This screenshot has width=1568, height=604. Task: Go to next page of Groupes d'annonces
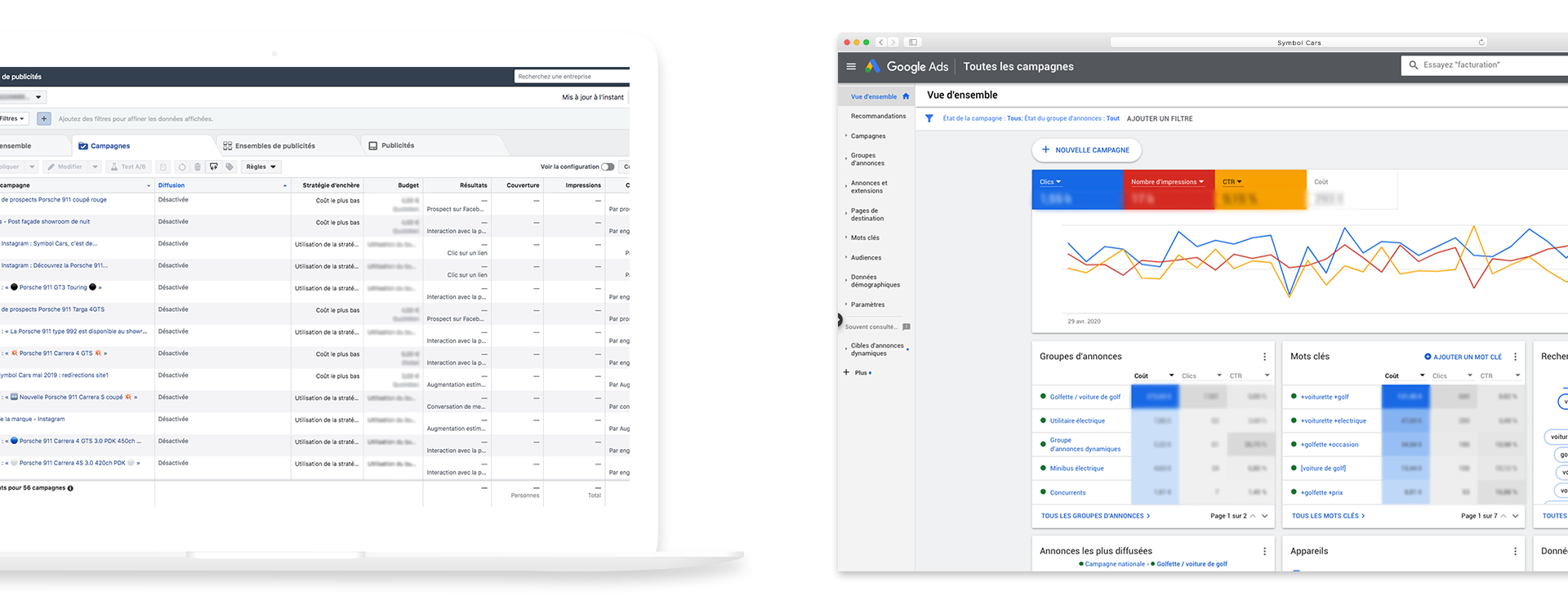coord(1265,516)
